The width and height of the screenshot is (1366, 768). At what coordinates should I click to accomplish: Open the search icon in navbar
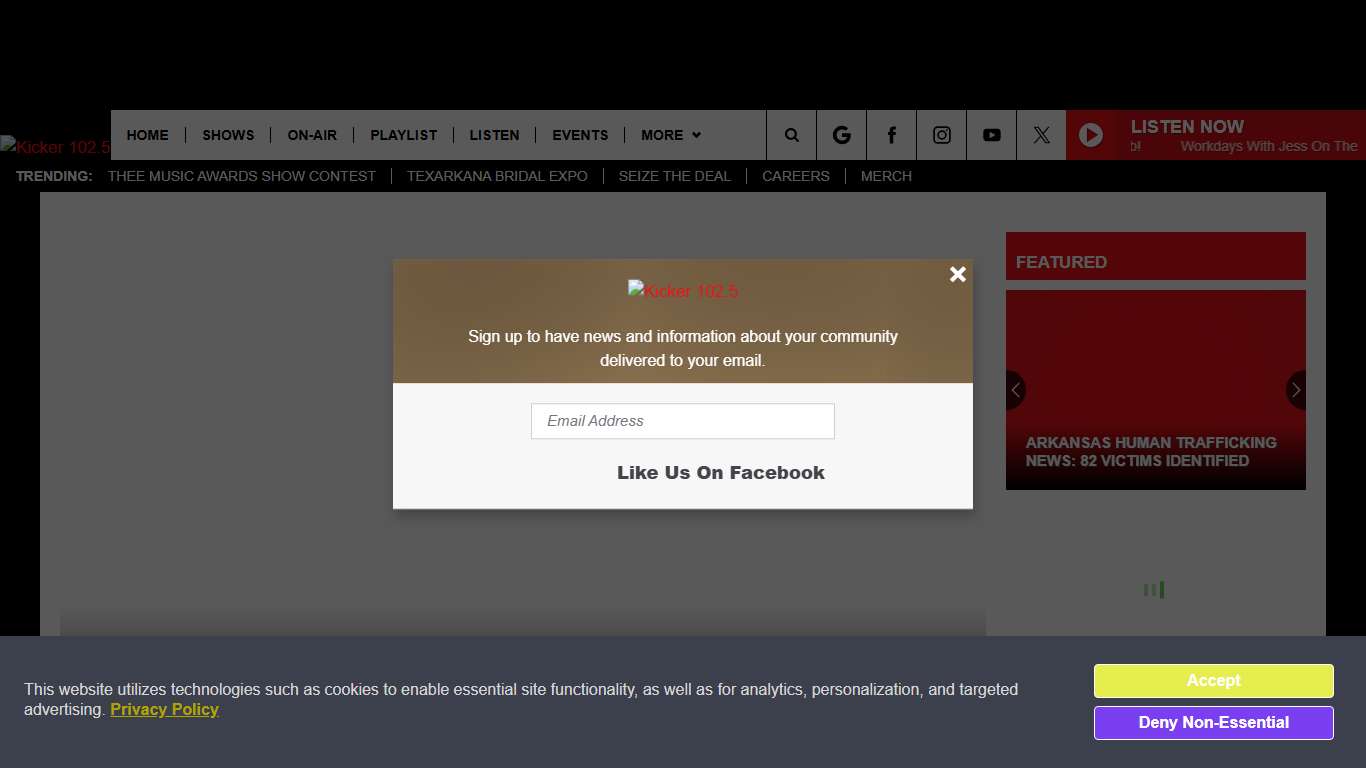coord(791,135)
